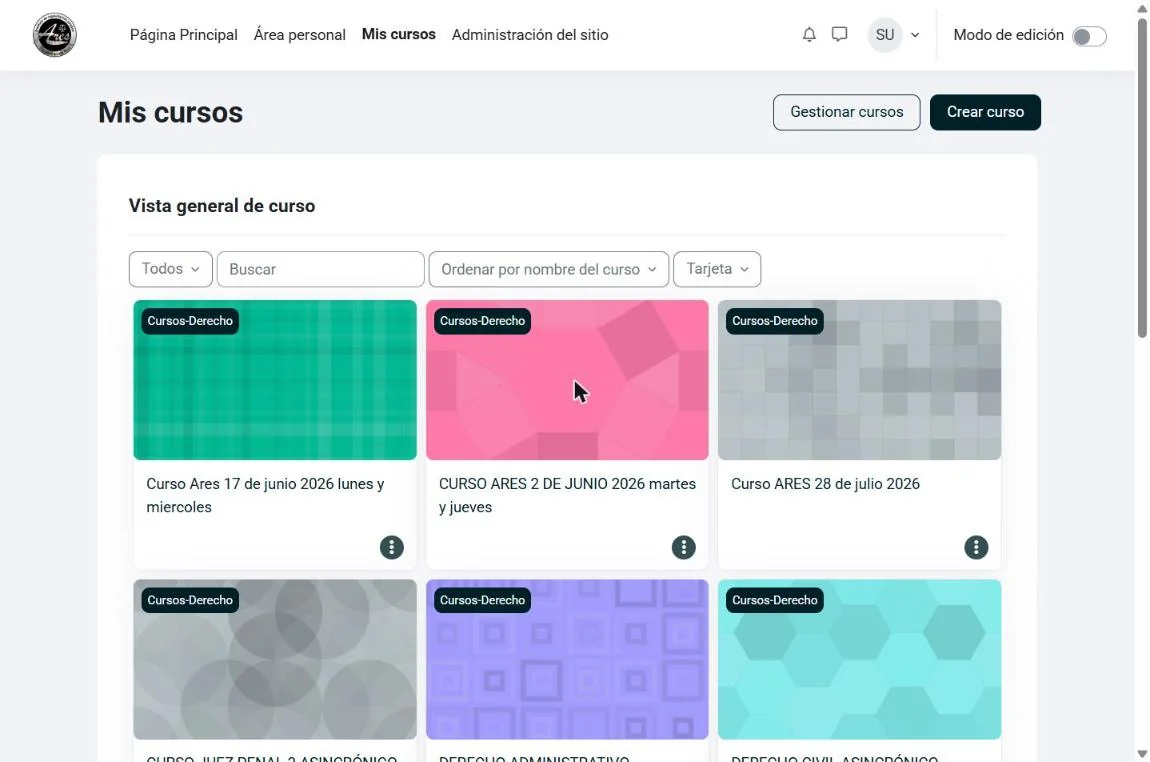Click the purple squares course thumbnail
The width and height of the screenshot is (1150, 762).
(x=567, y=659)
